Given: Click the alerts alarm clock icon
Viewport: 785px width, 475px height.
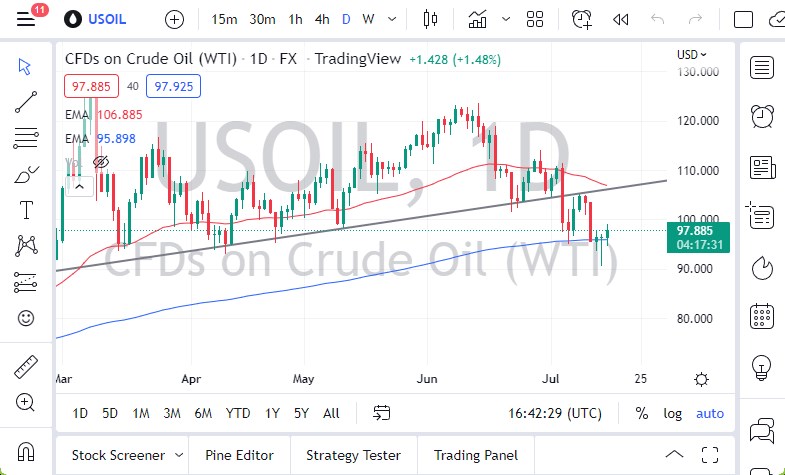Looking at the screenshot, I should pyautogui.click(x=762, y=115).
